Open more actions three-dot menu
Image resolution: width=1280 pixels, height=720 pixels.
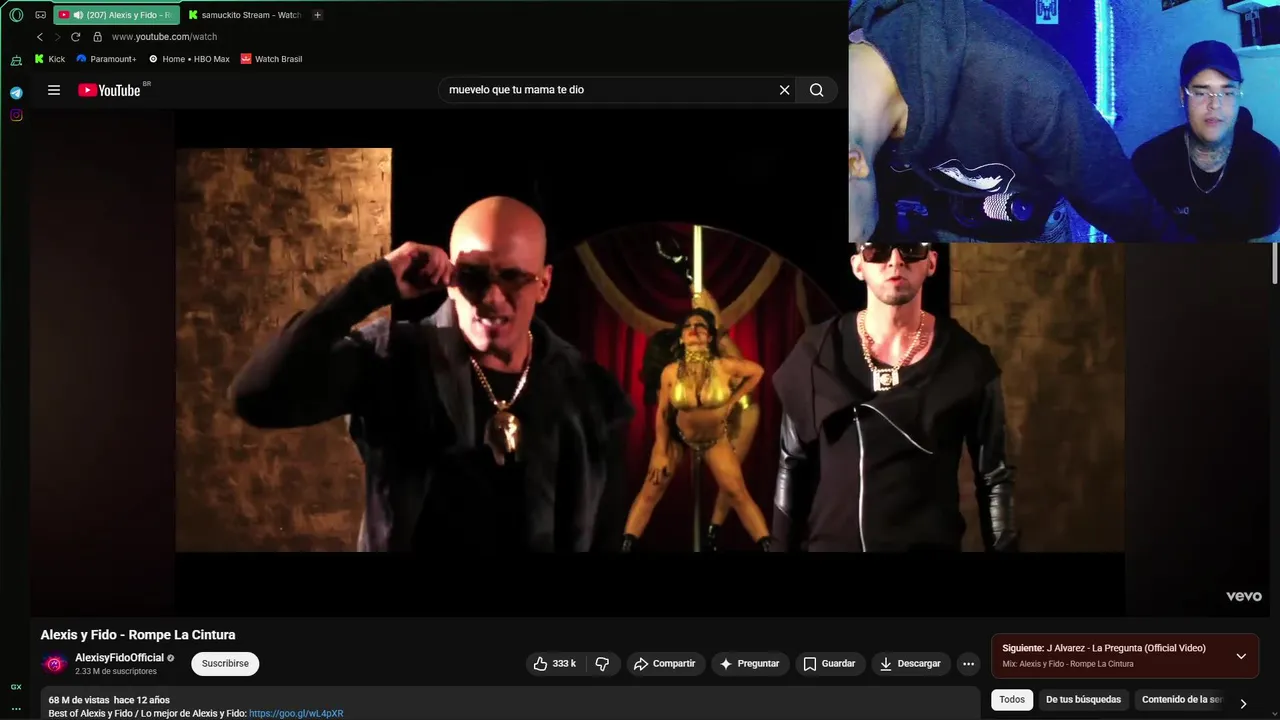click(968, 664)
